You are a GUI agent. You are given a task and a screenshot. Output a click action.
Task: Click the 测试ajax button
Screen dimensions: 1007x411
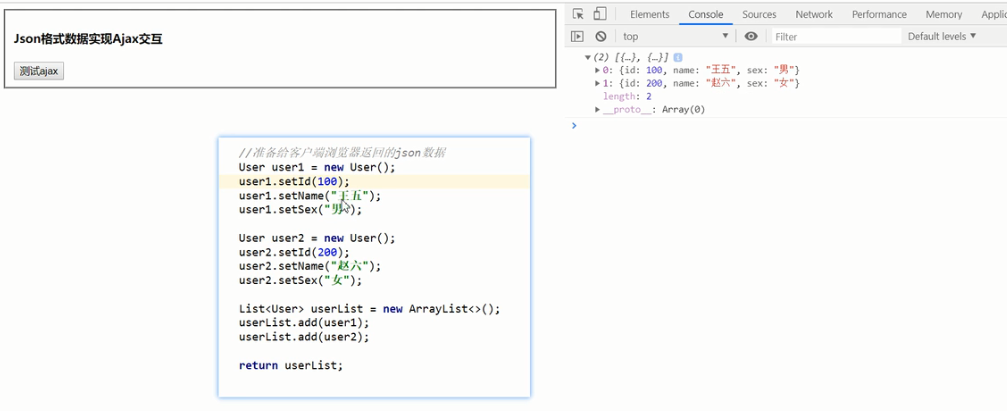click(x=39, y=71)
